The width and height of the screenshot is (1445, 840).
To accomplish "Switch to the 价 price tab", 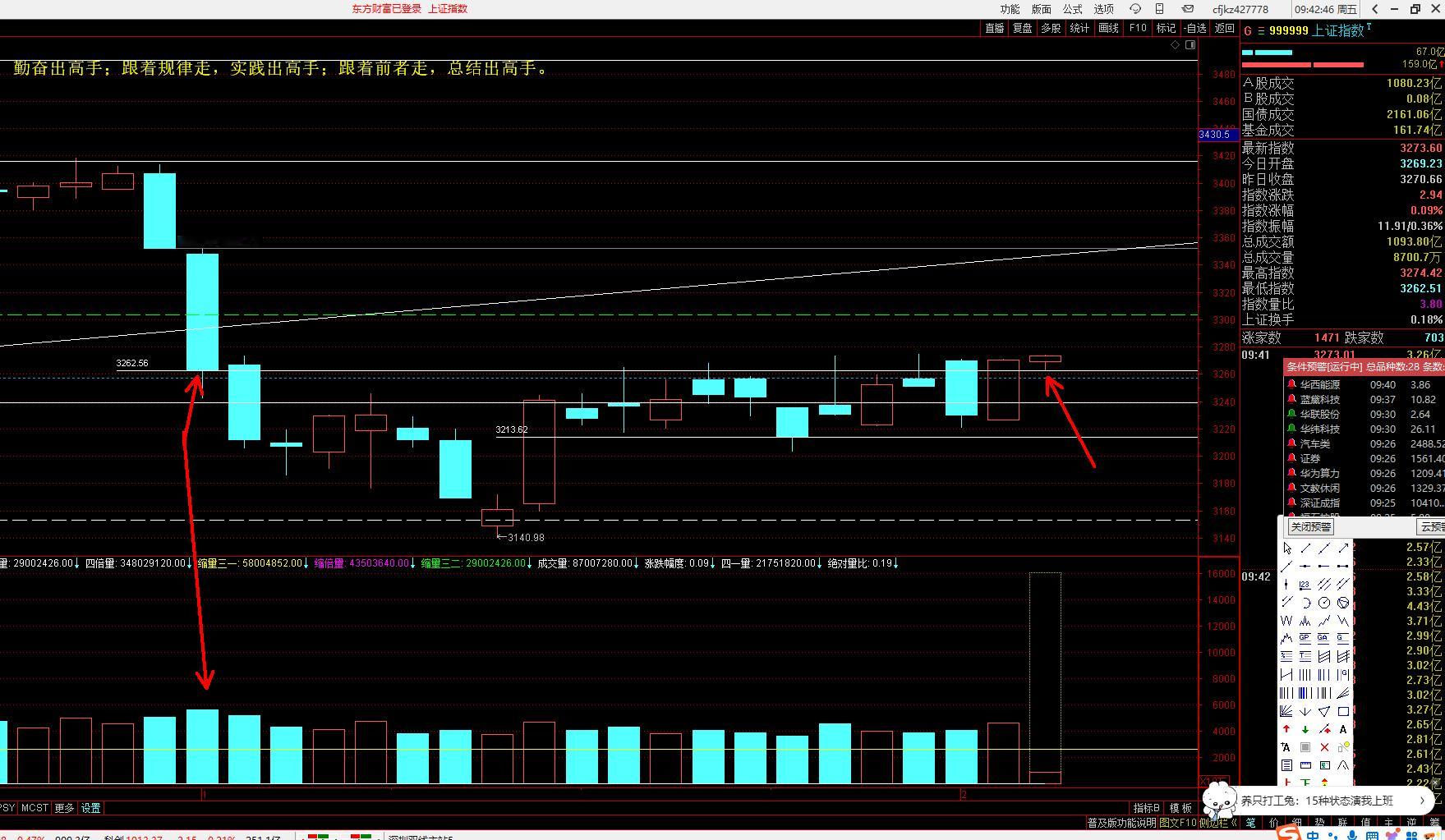I will pos(1274,823).
